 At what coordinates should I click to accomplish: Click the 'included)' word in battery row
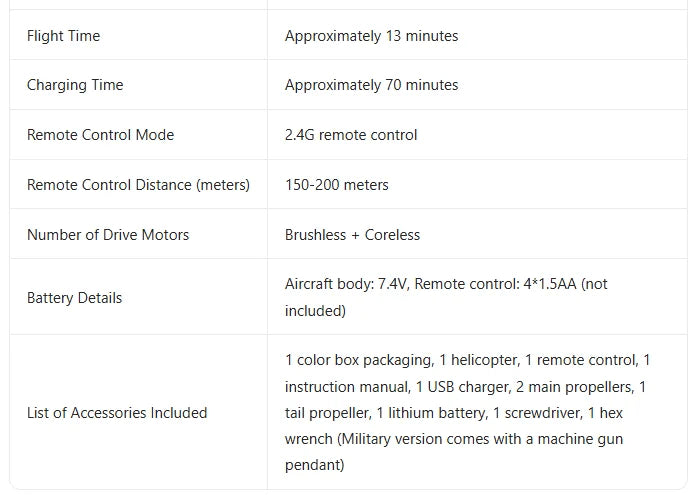point(315,311)
